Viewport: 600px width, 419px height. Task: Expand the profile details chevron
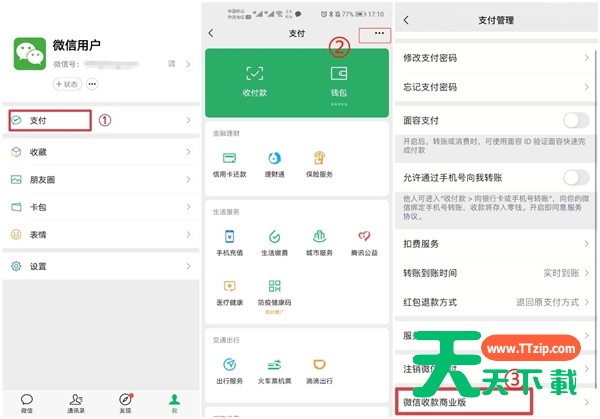pyautogui.click(x=188, y=64)
